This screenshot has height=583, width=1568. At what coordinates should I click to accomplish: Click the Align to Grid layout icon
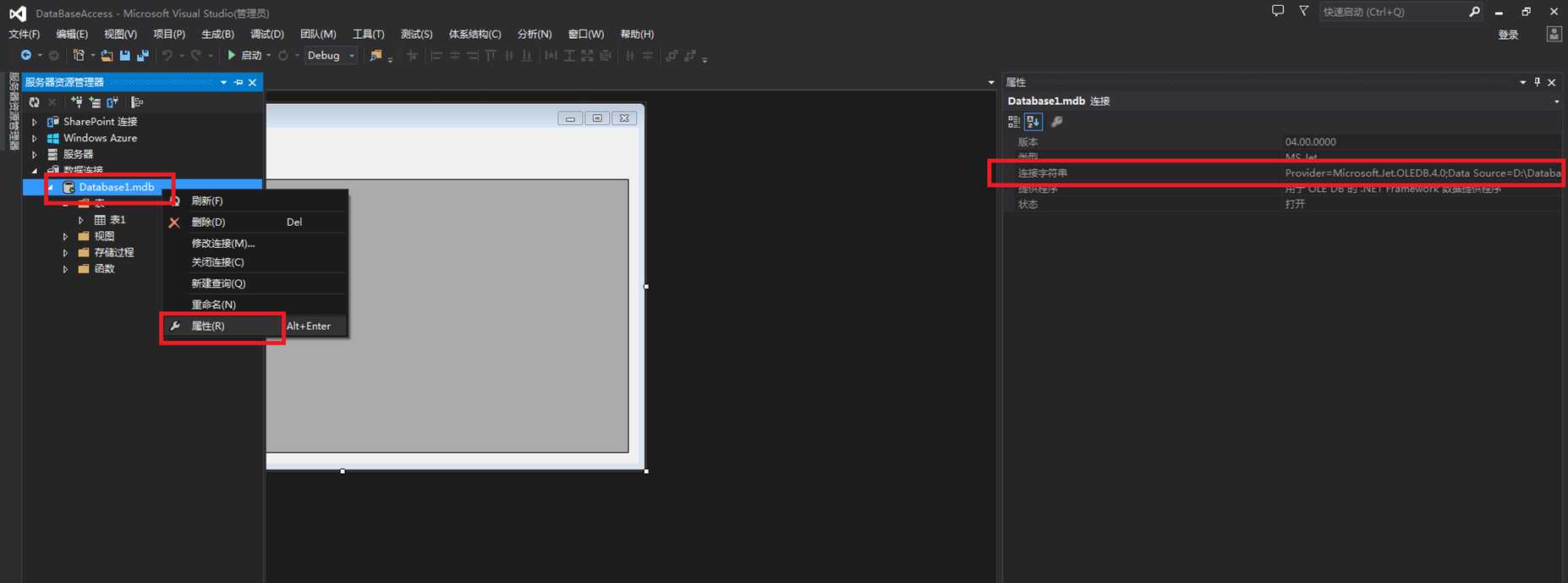(413, 56)
